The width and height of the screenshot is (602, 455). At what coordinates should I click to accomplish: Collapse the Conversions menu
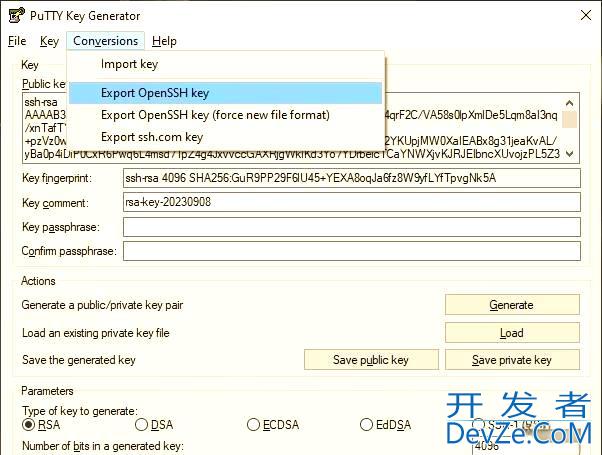[106, 41]
